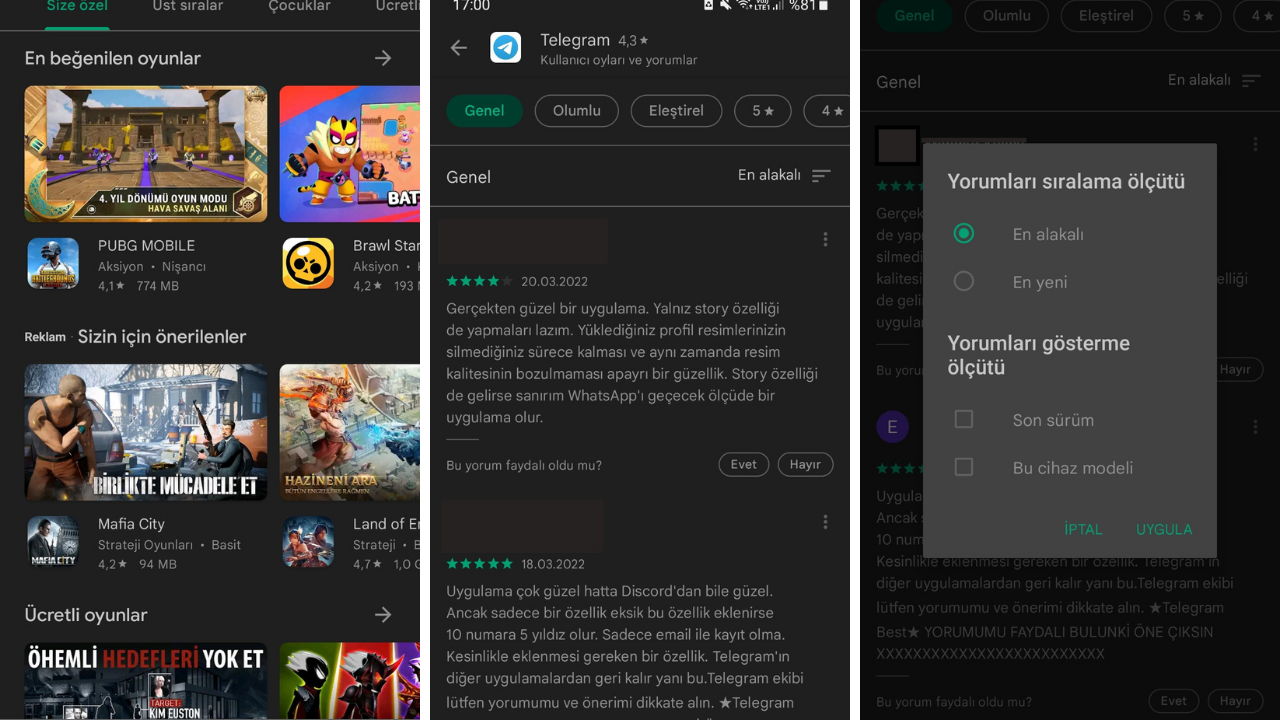
Task: Open the Brawl Stars banner thumbnail
Action: pos(350,153)
